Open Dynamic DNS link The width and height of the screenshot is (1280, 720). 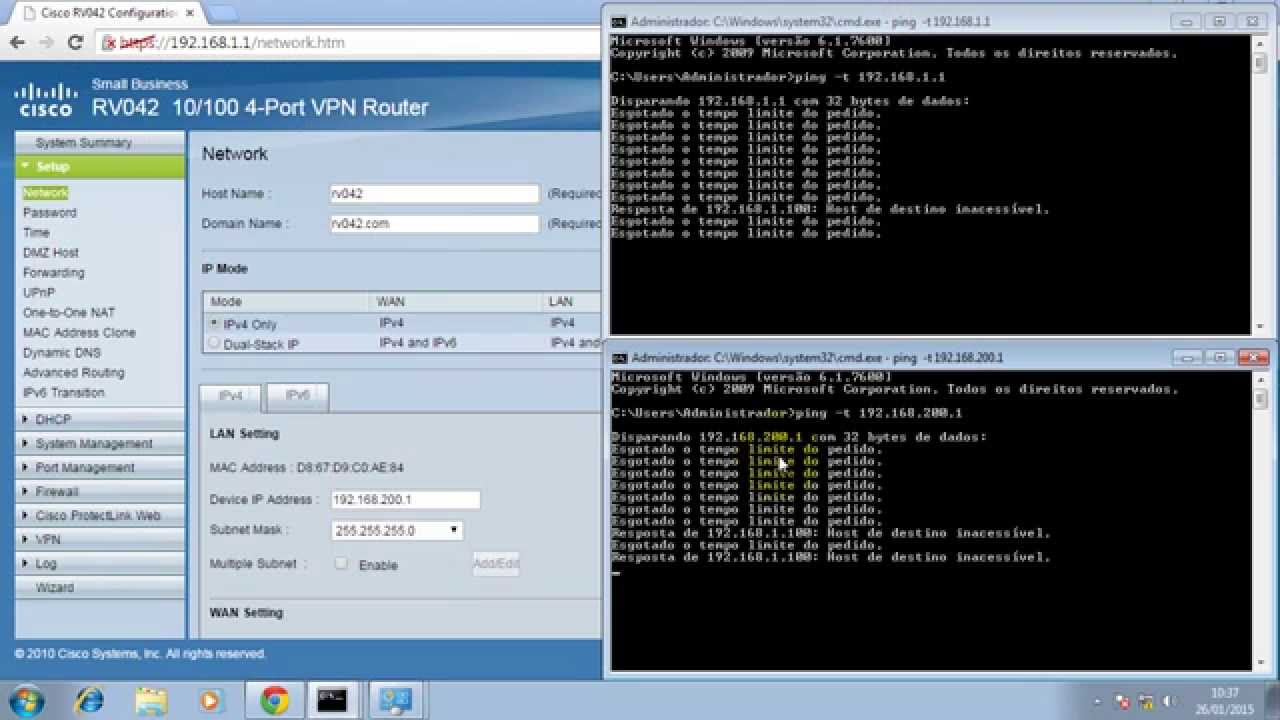pos(62,353)
